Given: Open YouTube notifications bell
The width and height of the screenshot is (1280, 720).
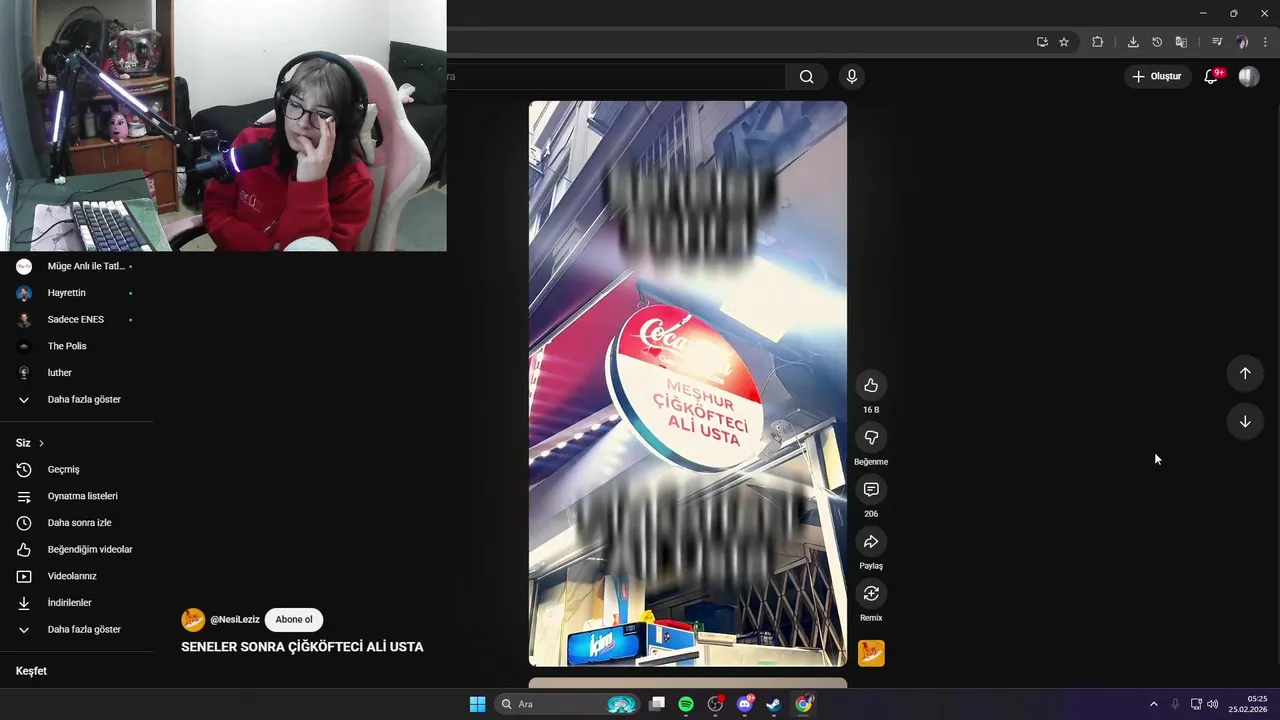Looking at the screenshot, I should (1211, 77).
